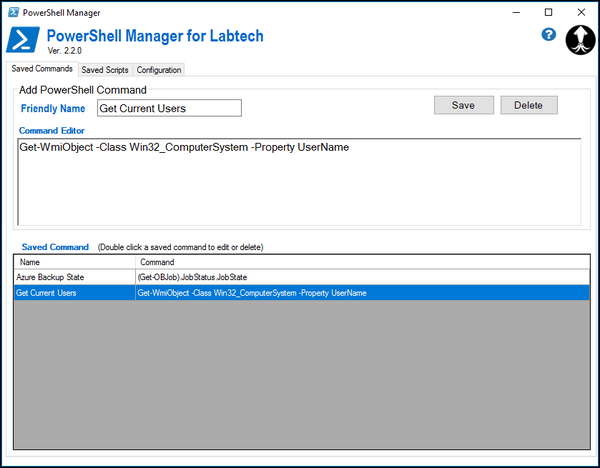The image size is (600, 468).
Task: Save the PowerShell command
Action: pos(463,105)
